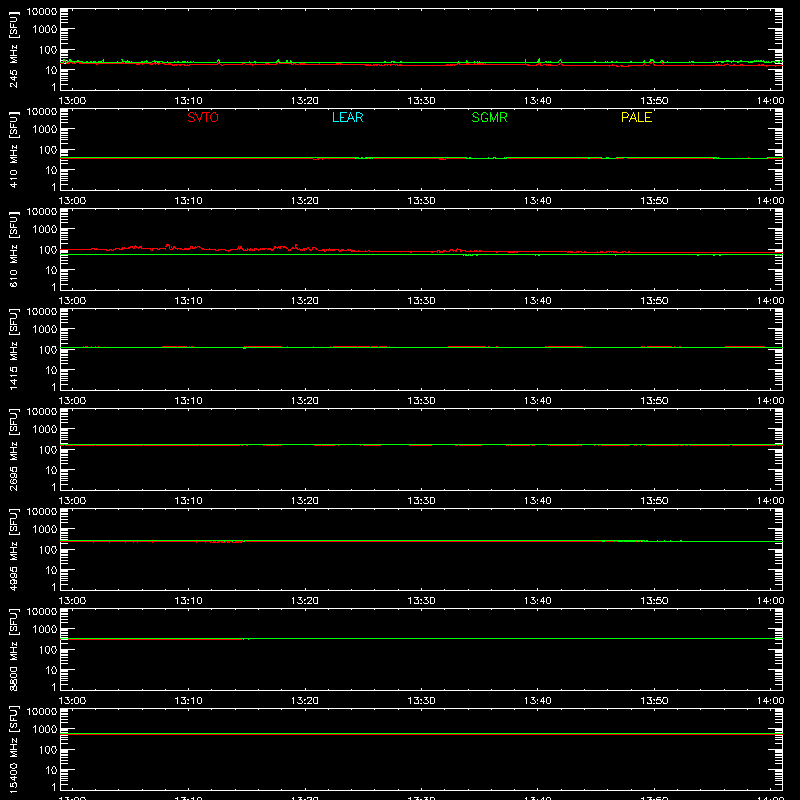Click 13:10 time label below 245 MHz panel
This screenshot has height=800, width=800.
click(188, 101)
